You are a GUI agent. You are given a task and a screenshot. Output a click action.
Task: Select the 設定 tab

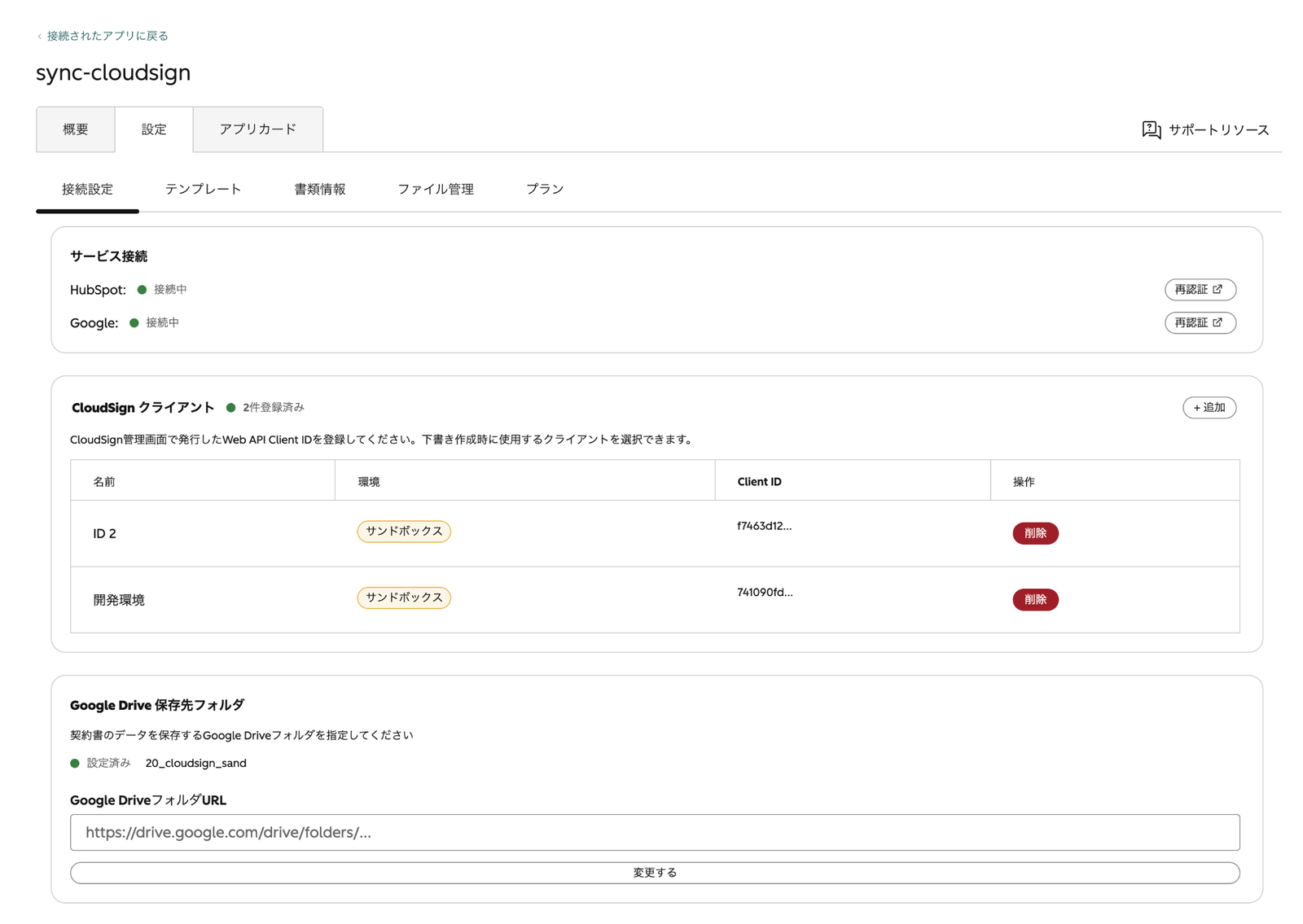(154, 129)
